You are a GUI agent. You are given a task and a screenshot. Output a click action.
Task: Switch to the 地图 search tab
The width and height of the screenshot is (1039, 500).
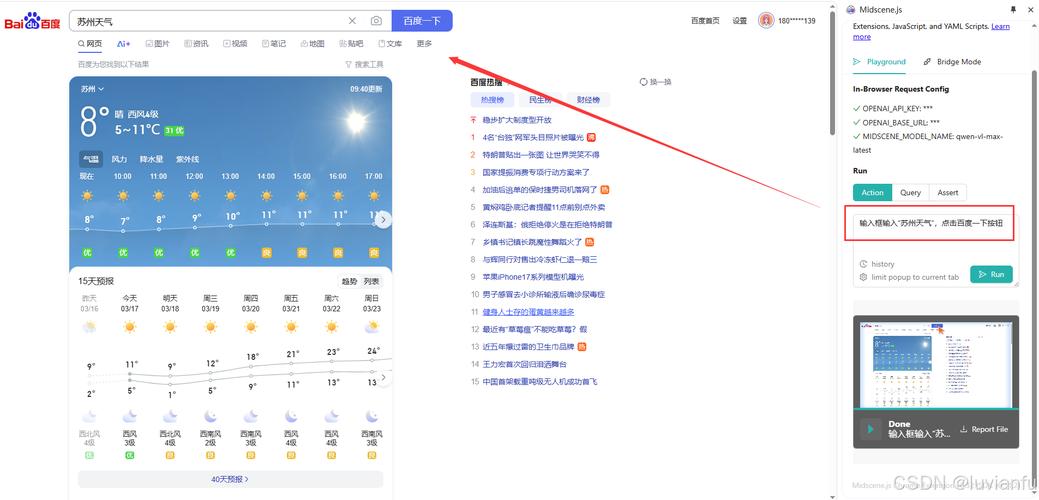coord(313,44)
